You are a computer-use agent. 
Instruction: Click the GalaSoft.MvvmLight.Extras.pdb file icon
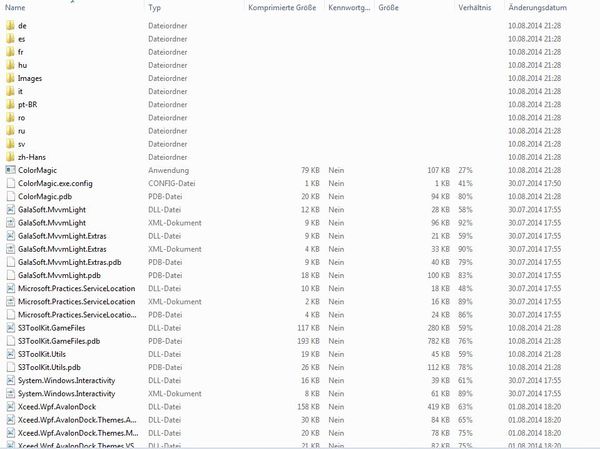click(10, 262)
